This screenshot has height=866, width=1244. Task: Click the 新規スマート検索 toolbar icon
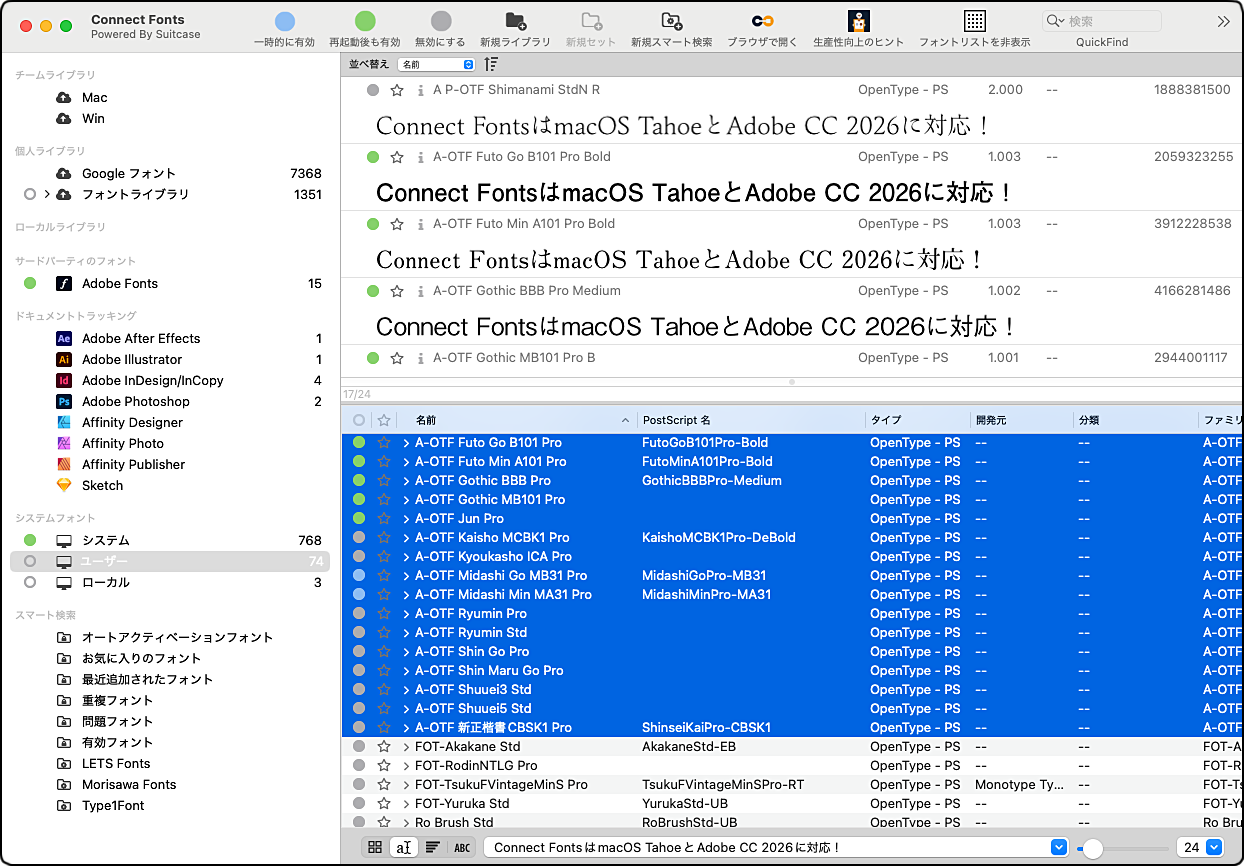671,21
